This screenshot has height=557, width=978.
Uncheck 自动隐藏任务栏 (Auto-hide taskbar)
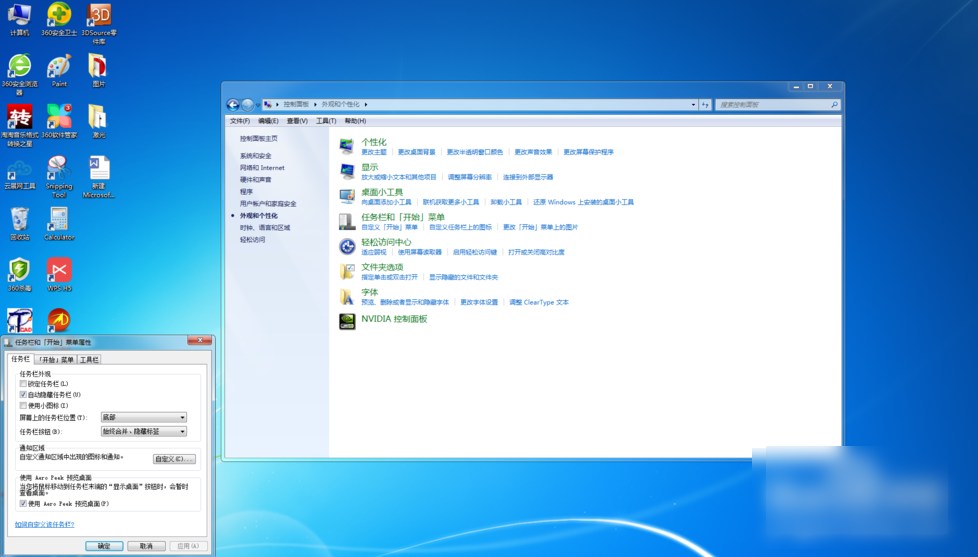click(x=24, y=395)
